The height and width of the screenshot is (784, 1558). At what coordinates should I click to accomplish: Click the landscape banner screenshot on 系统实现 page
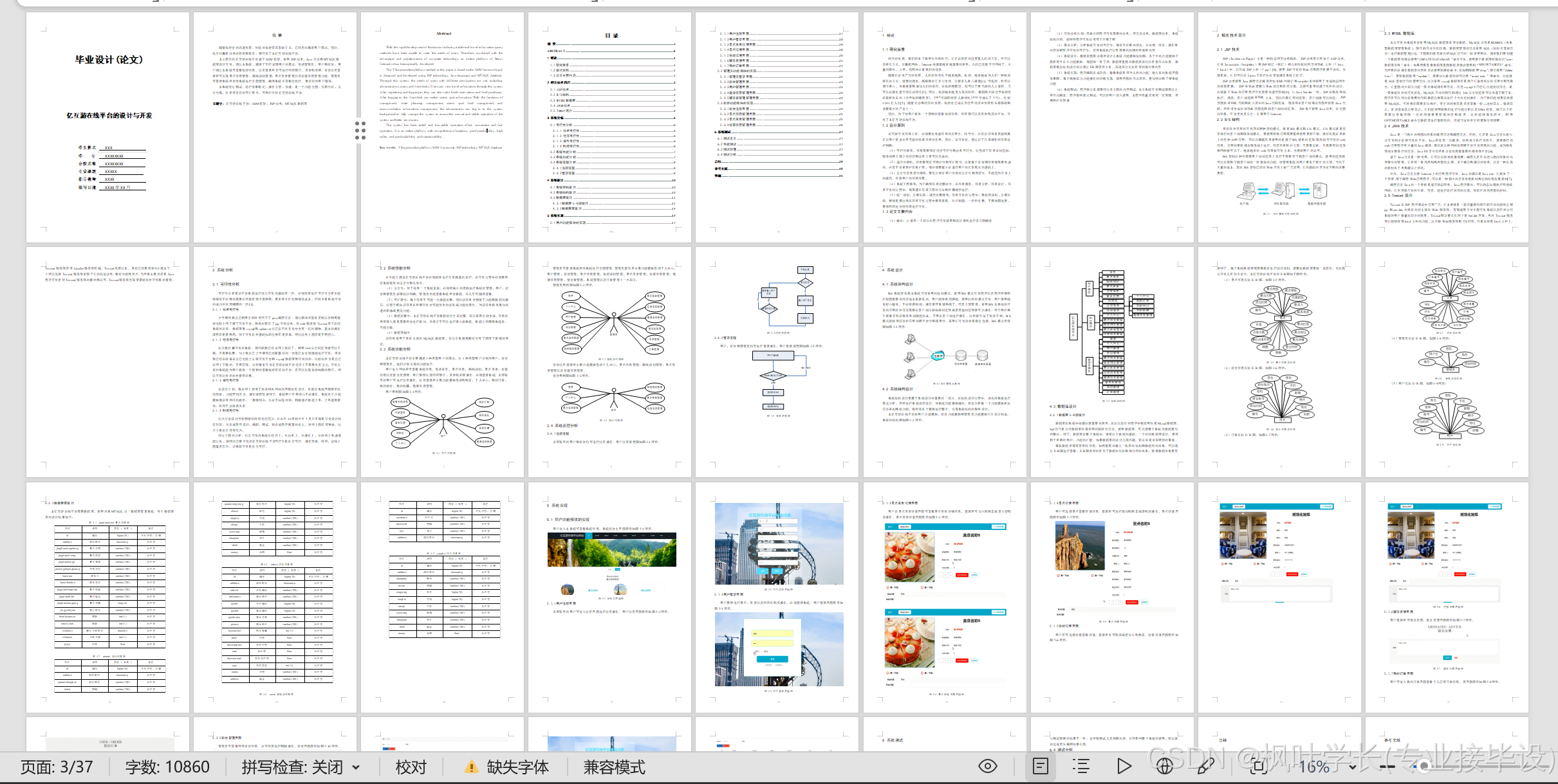(x=611, y=550)
